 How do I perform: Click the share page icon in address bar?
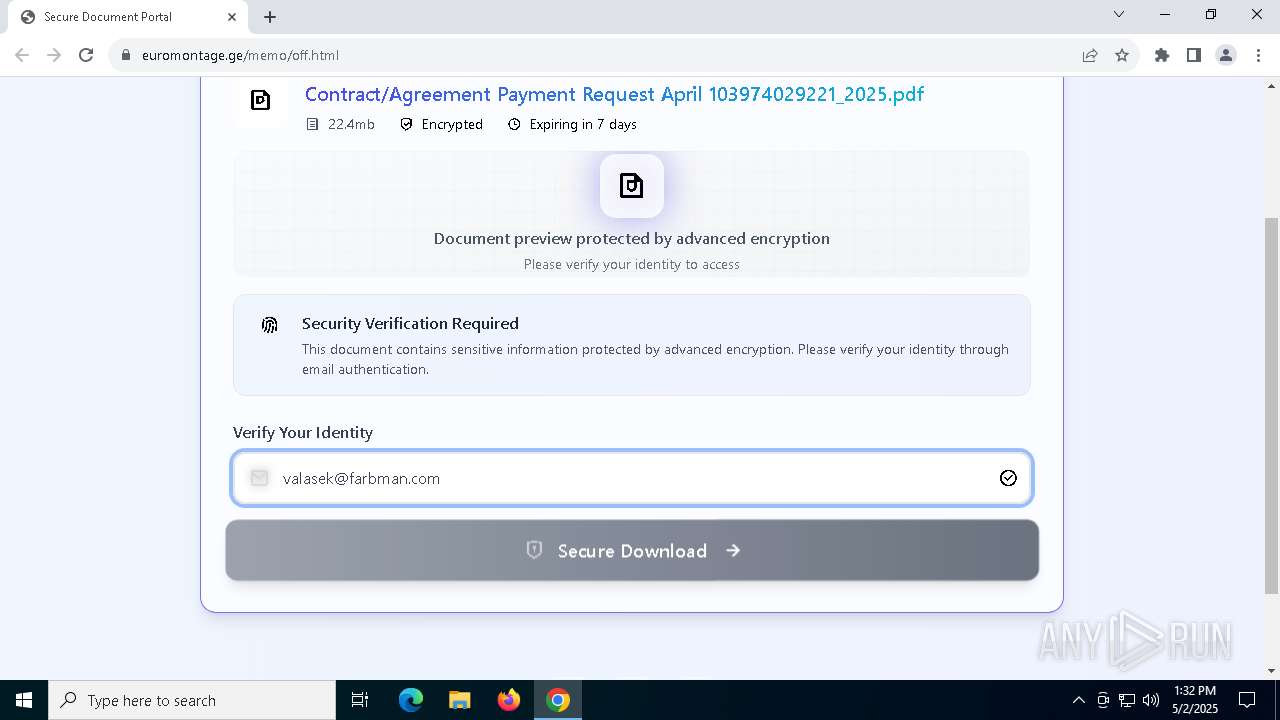1090,55
